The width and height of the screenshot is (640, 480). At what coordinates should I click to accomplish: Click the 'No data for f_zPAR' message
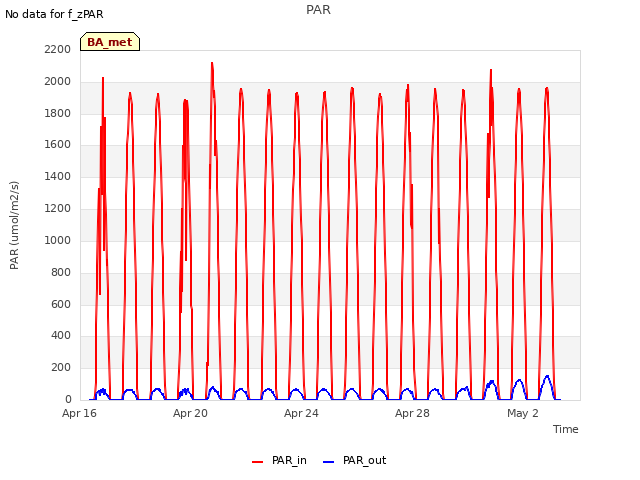coord(54,14)
